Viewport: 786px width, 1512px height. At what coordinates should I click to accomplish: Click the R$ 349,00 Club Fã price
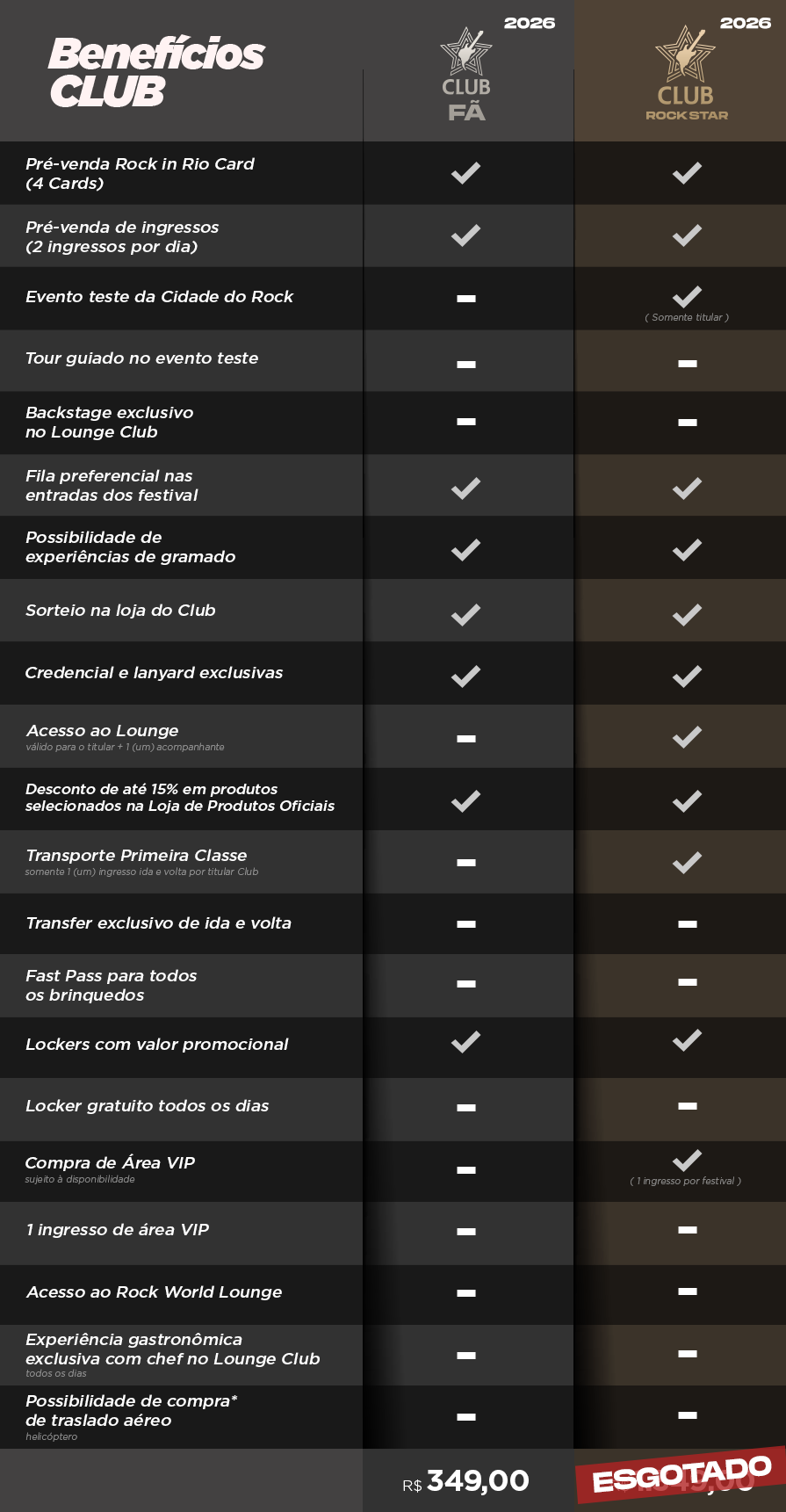pyautogui.click(x=466, y=1481)
